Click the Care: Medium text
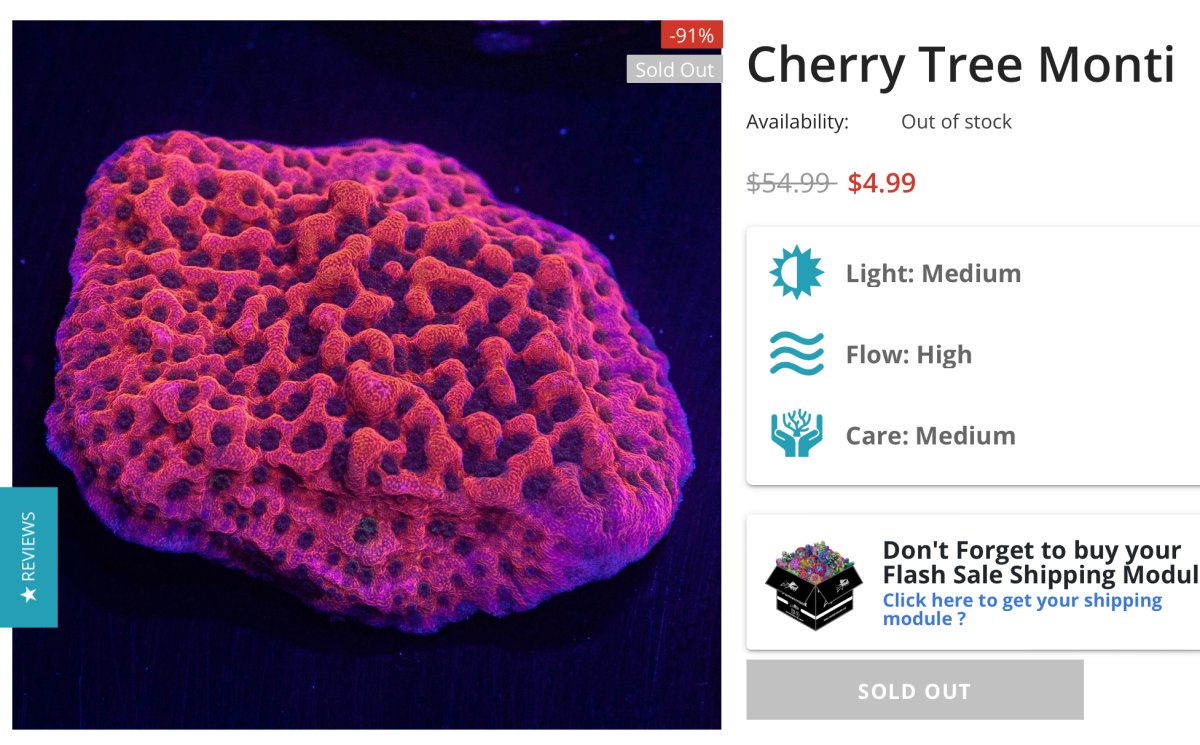The image size is (1200, 745). point(930,436)
